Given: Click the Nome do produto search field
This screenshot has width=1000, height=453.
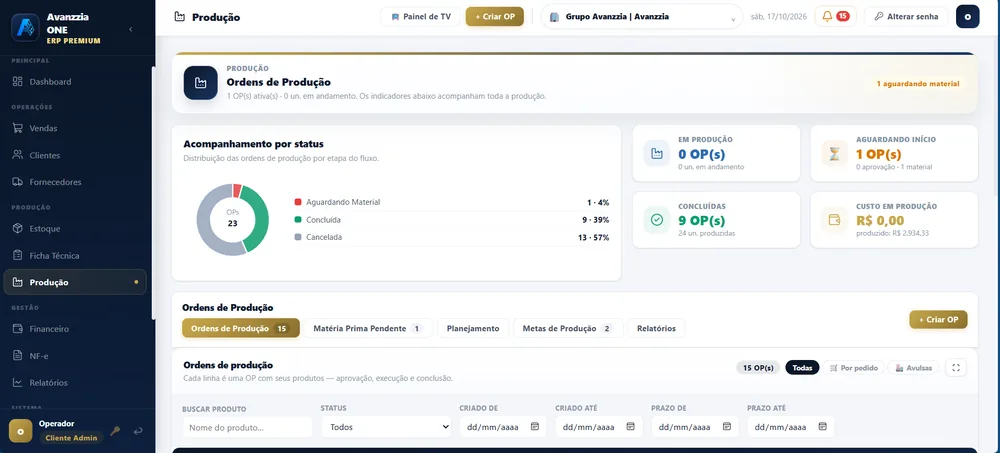Looking at the screenshot, I should [247, 427].
